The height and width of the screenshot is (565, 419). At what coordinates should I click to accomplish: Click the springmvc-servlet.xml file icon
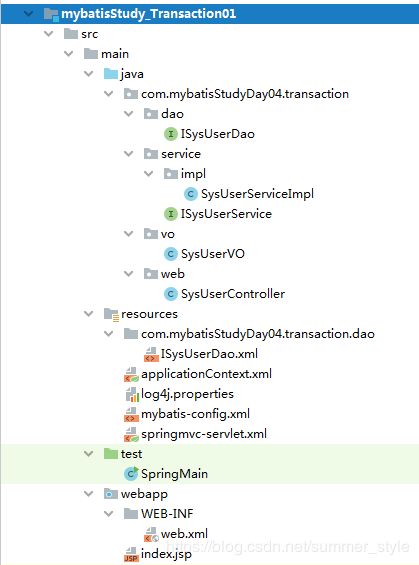tap(132, 435)
